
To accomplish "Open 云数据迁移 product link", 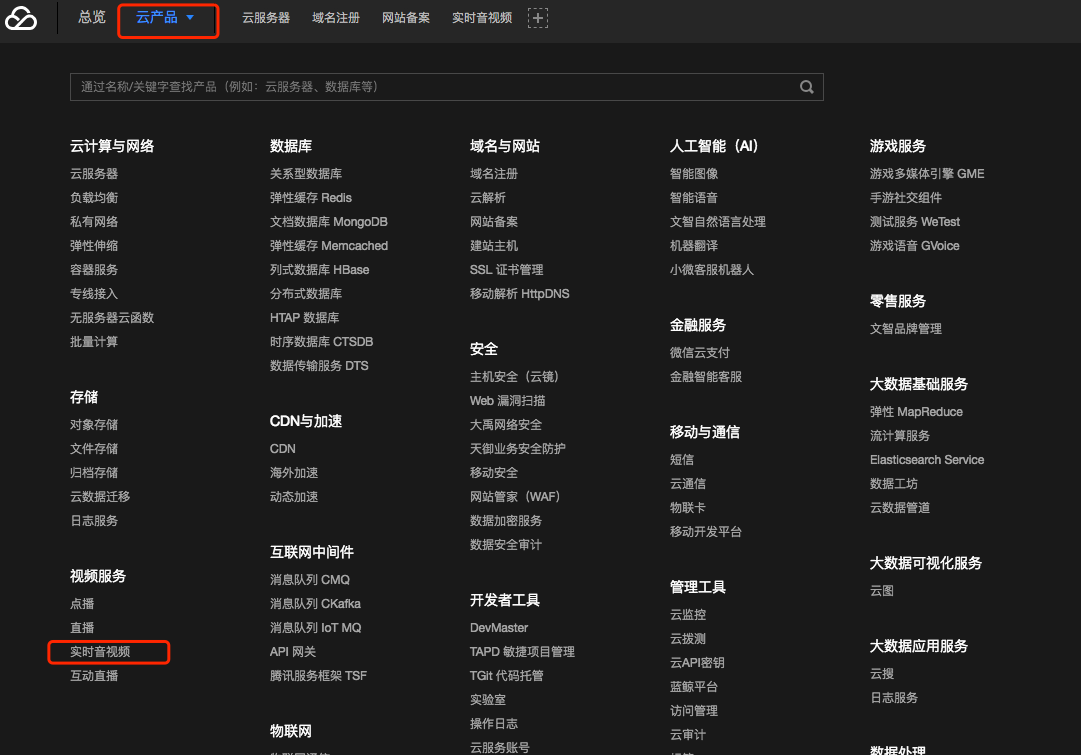I will point(100,496).
